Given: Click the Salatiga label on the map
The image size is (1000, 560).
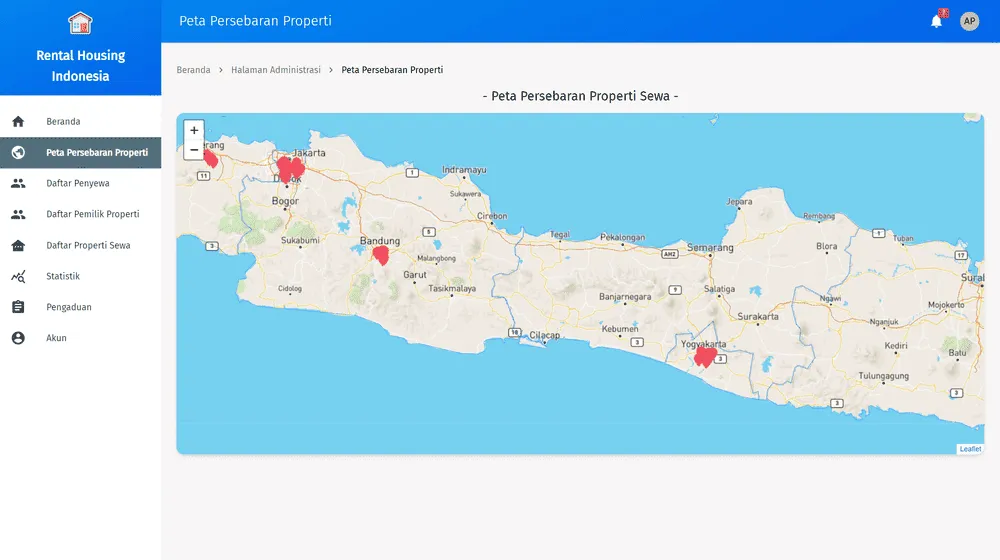Looking at the screenshot, I should click(719, 289).
